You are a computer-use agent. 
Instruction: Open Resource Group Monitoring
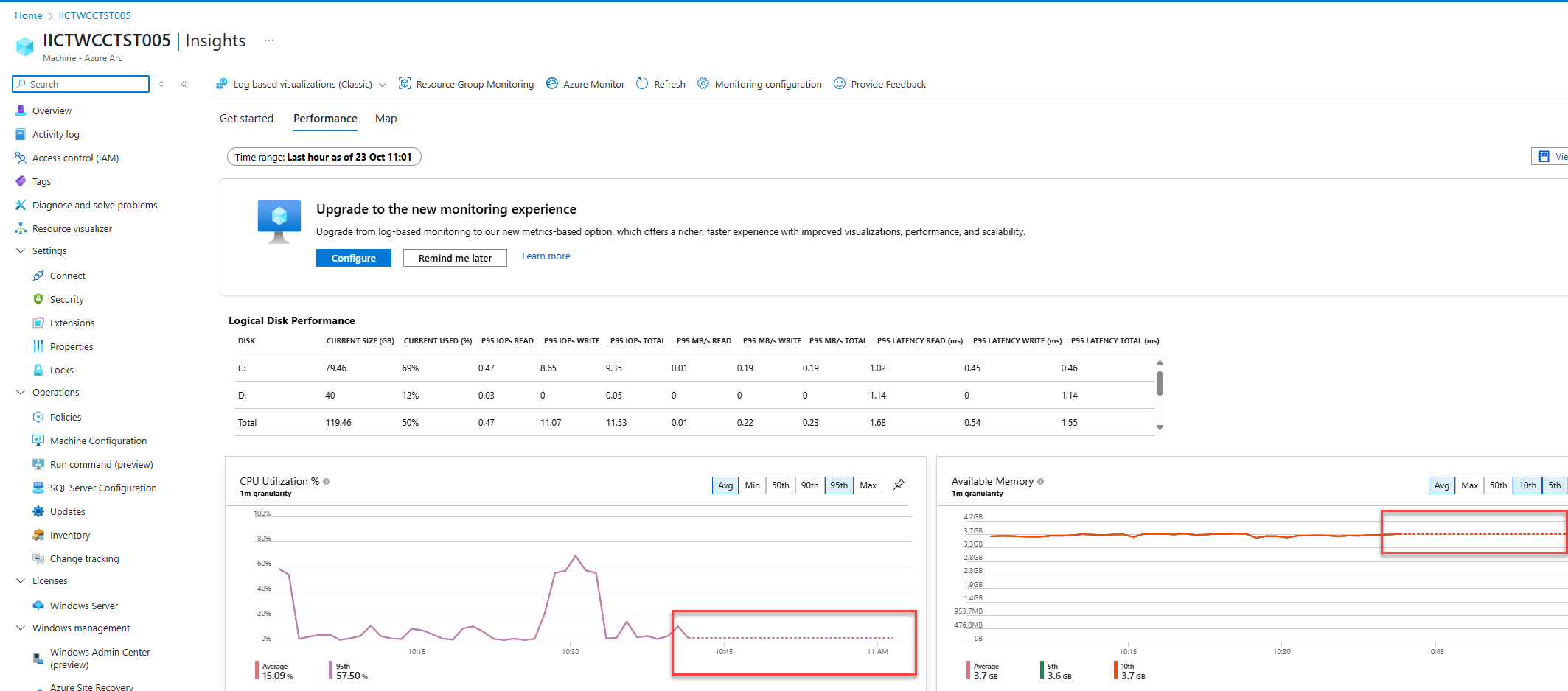466,84
